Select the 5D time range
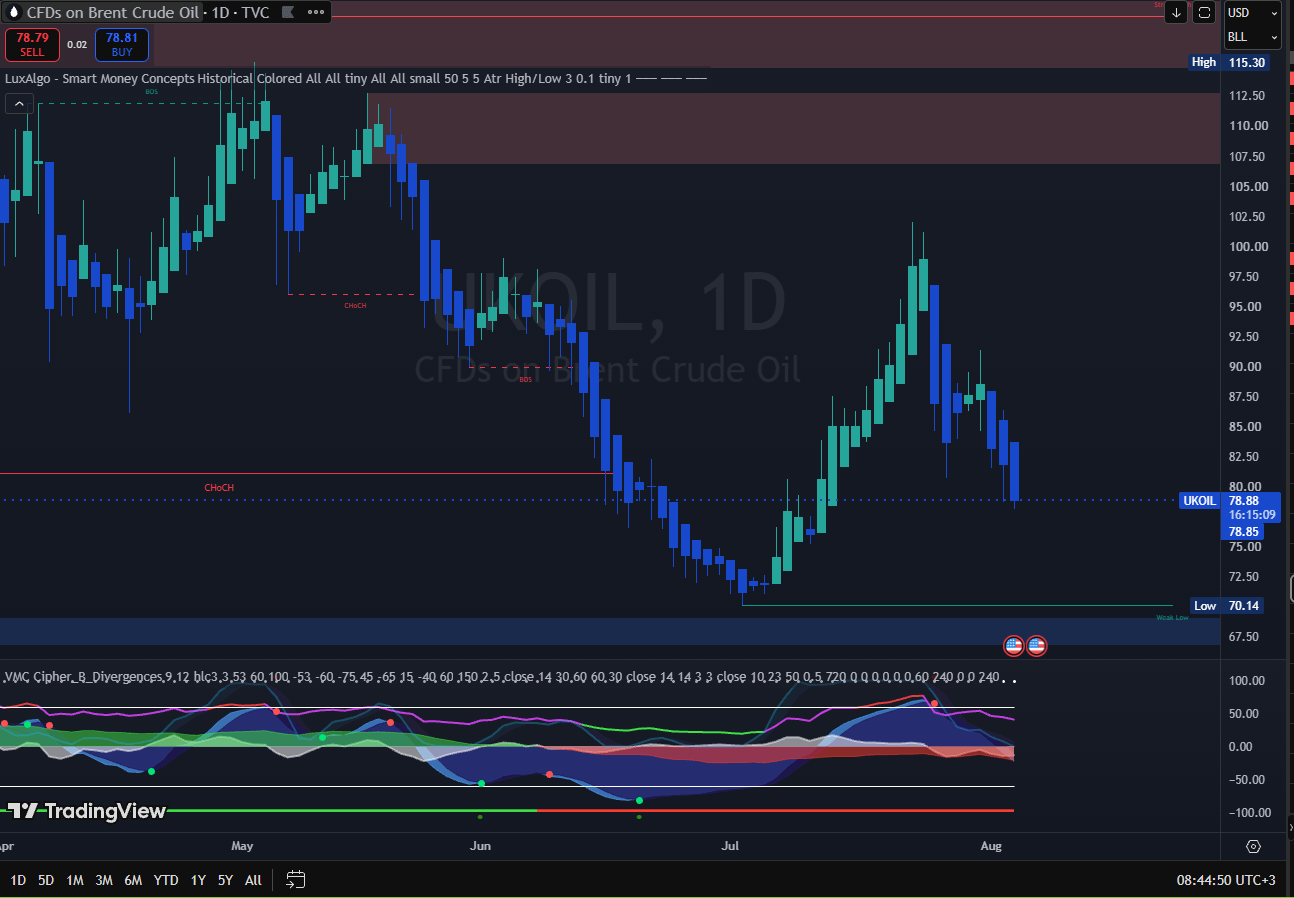The height and width of the screenshot is (898, 1294). pos(46,880)
